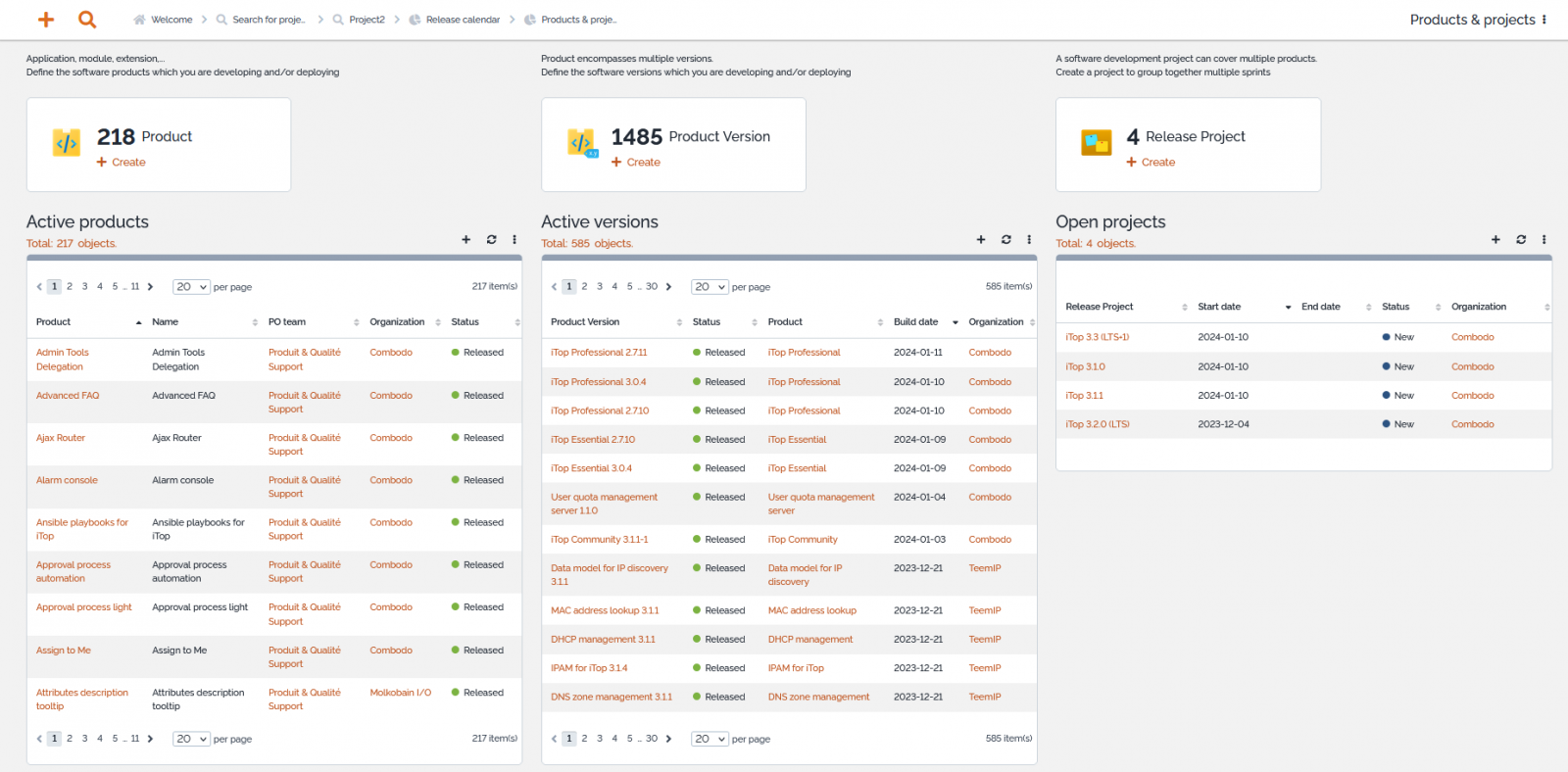The image size is (1568, 772).
Task: Select Total: 585 objects text
Action: point(587,244)
